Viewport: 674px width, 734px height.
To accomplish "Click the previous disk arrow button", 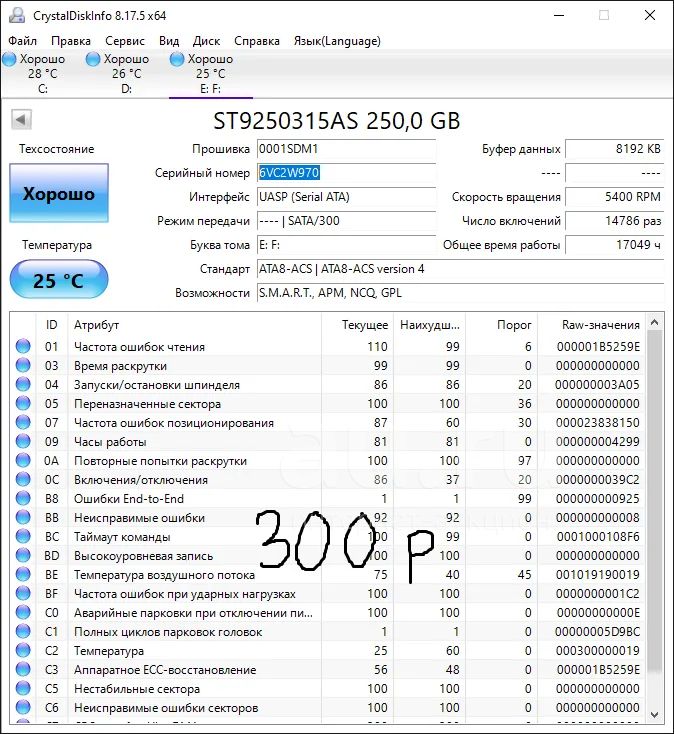I will pyautogui.click(x=21, y=119).
